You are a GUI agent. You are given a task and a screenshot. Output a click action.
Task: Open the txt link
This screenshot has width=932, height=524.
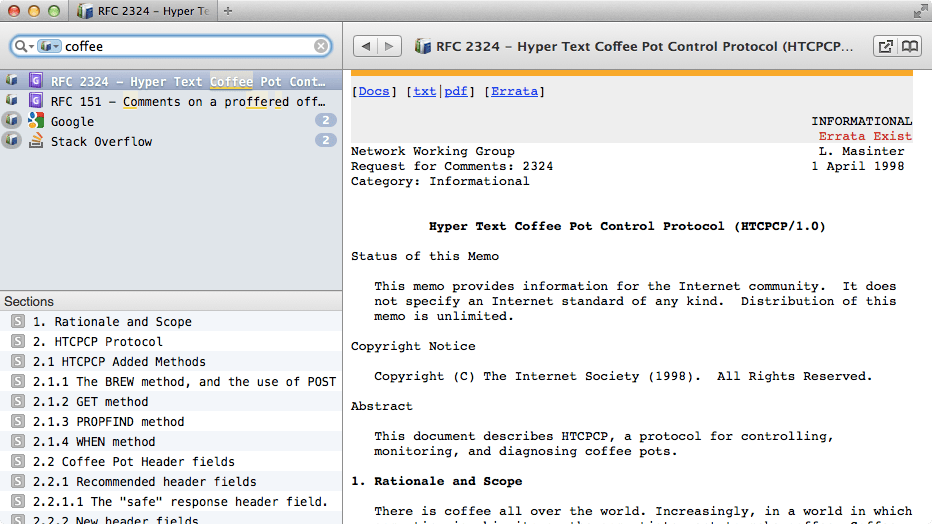[x=424, y=91]
